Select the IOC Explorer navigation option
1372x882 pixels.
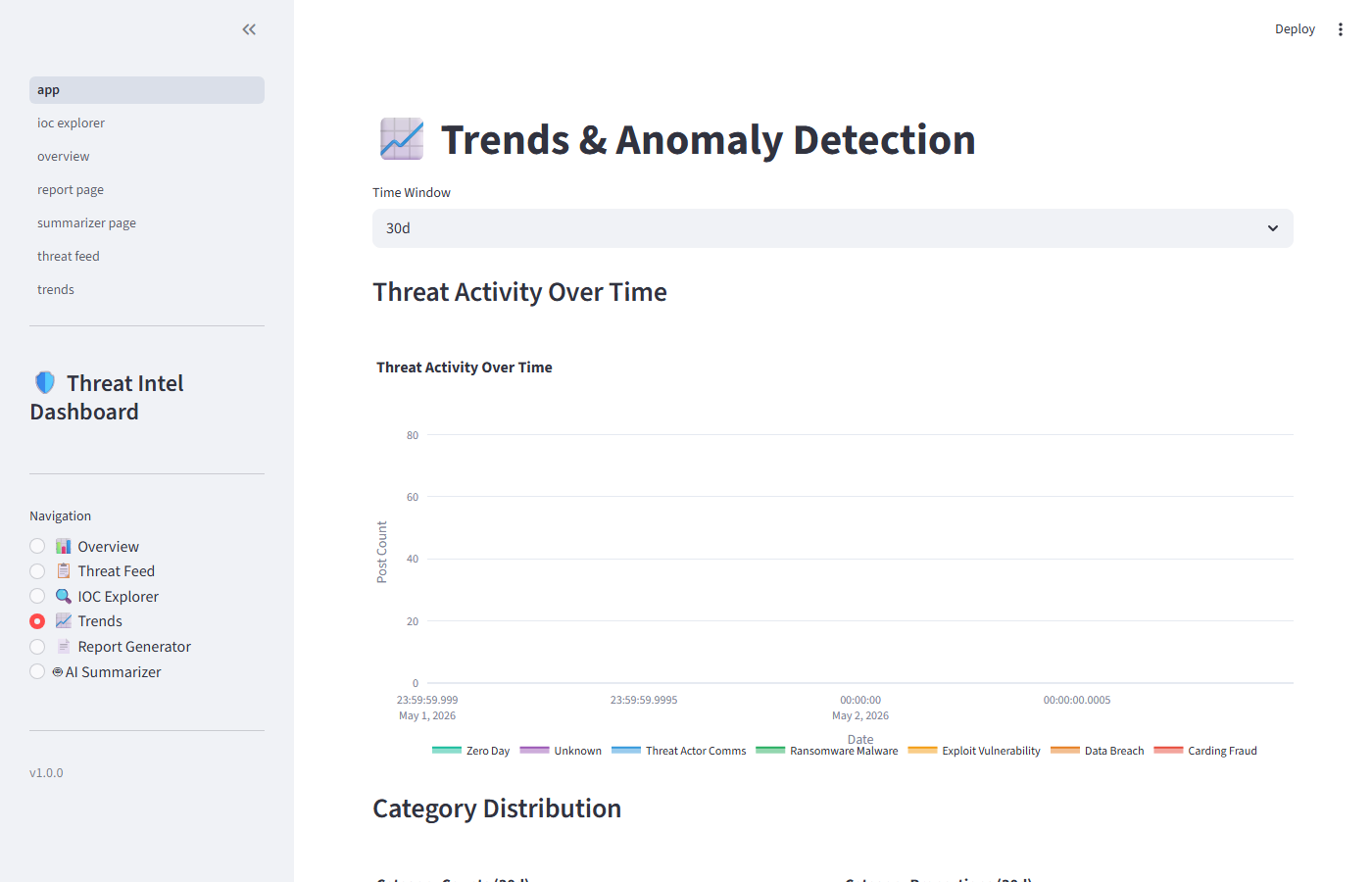coord(37,596)
